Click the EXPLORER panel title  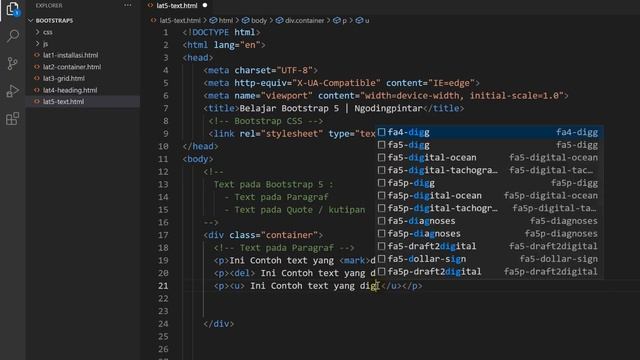click(x=49, y=5)
